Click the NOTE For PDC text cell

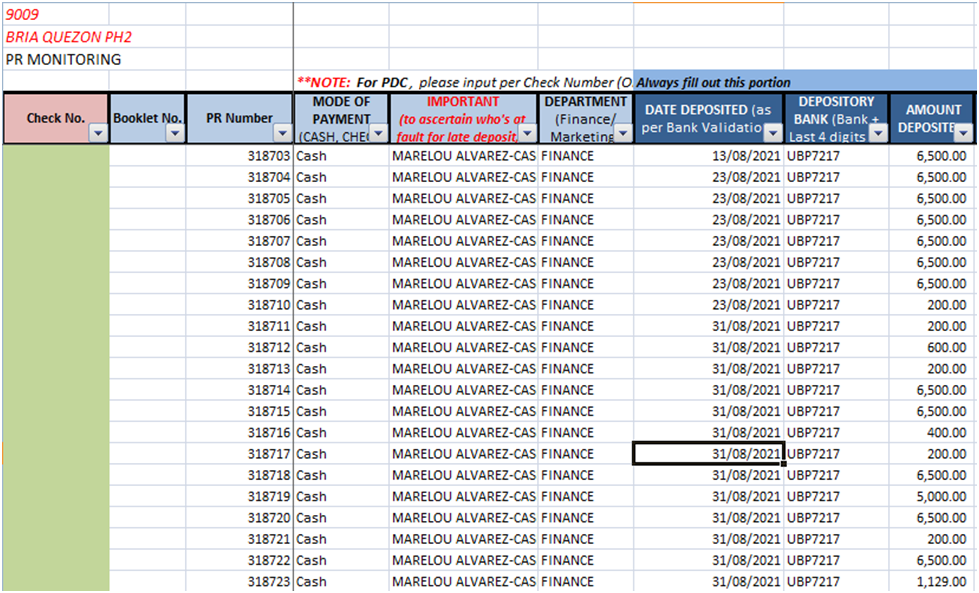463,82
